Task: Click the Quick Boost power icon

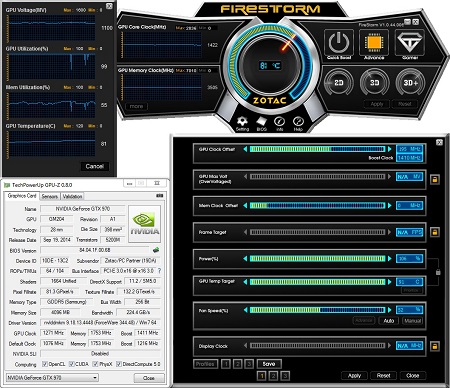Action: 339,42
